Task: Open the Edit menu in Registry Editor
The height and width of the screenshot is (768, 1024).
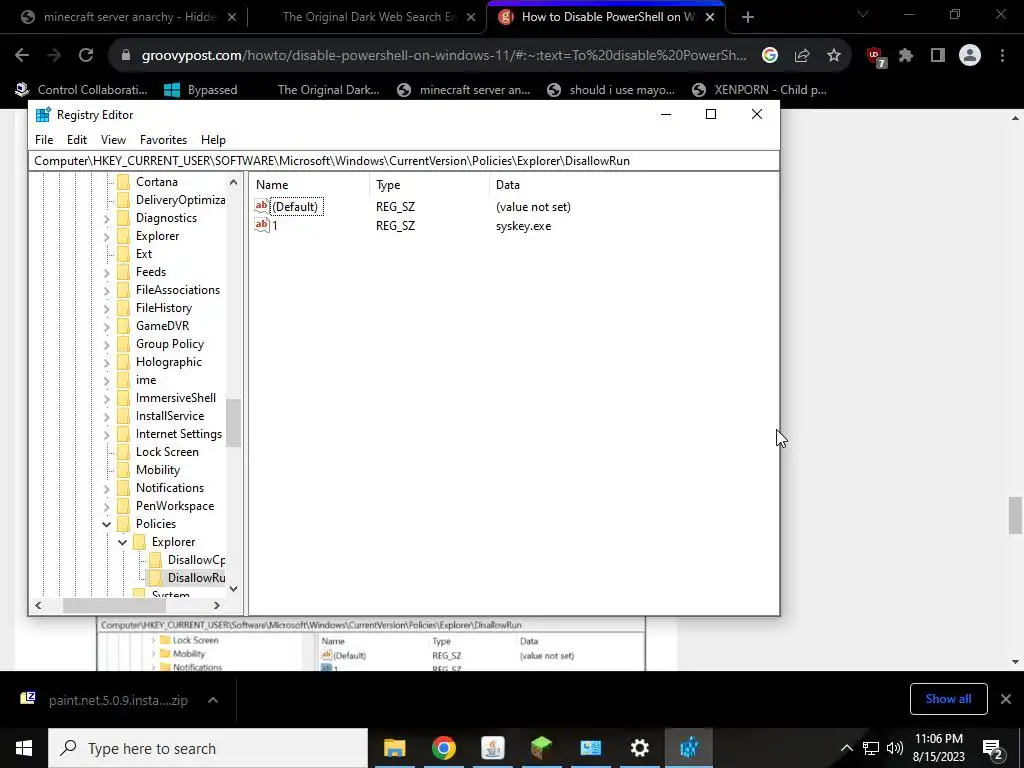Action: pyautogui.click(x=76, y=140)
